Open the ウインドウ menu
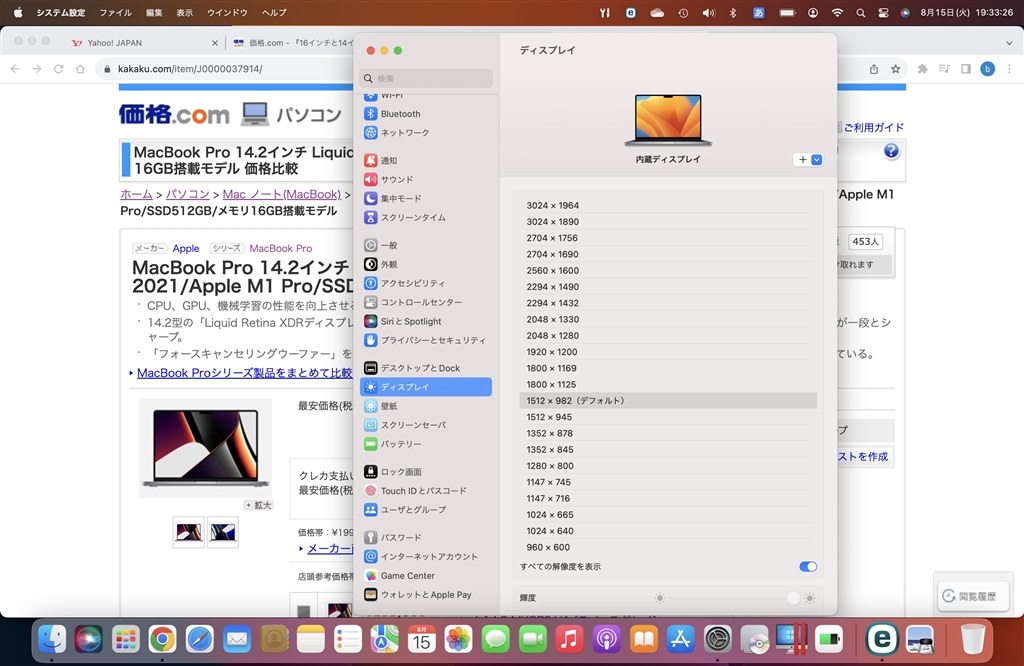The width and height of the screenshot is (1024, 666). (x=227, y=12)
